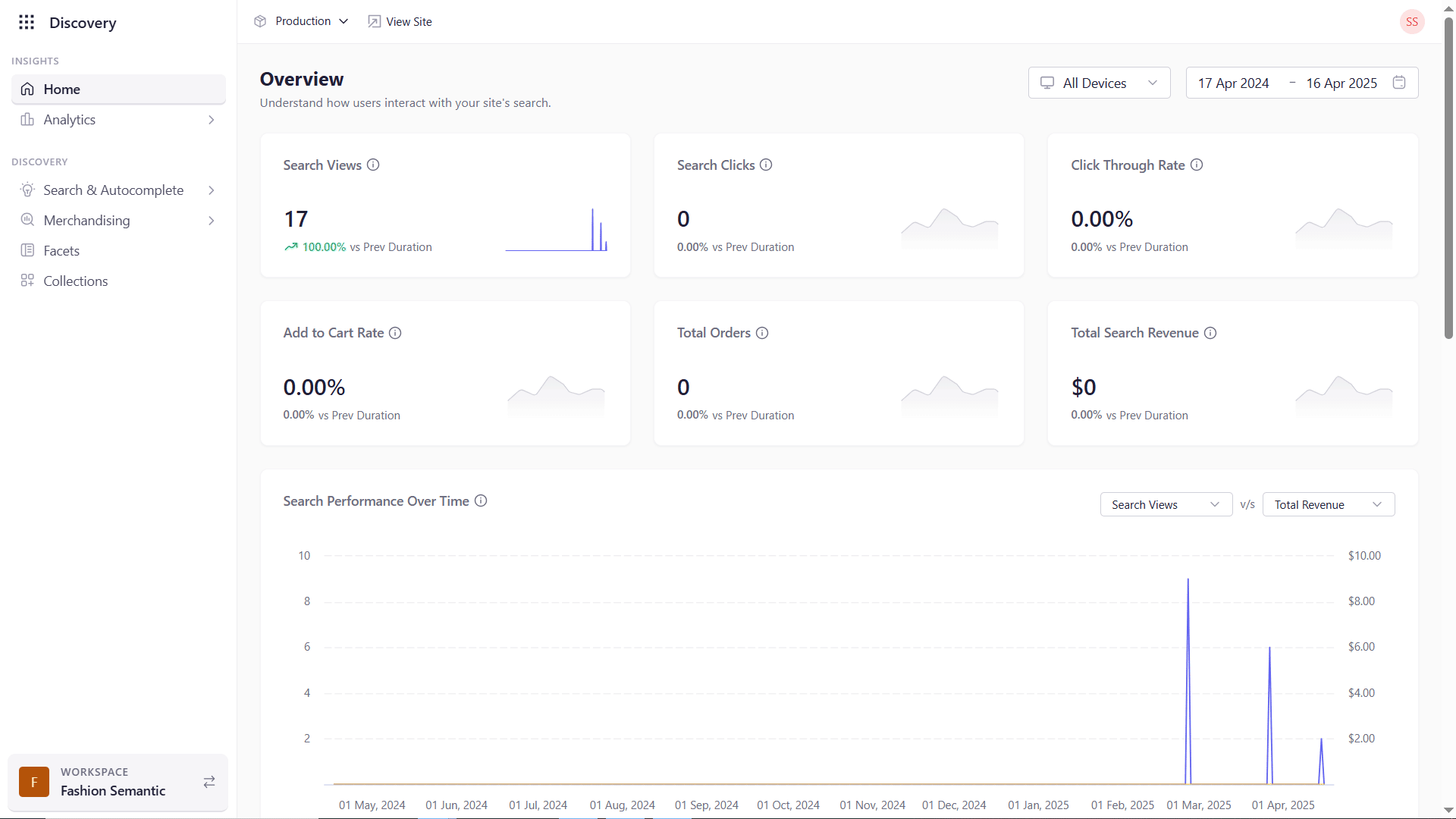Open the Search Views chart metric dropdown

(x=1166, y=504)
